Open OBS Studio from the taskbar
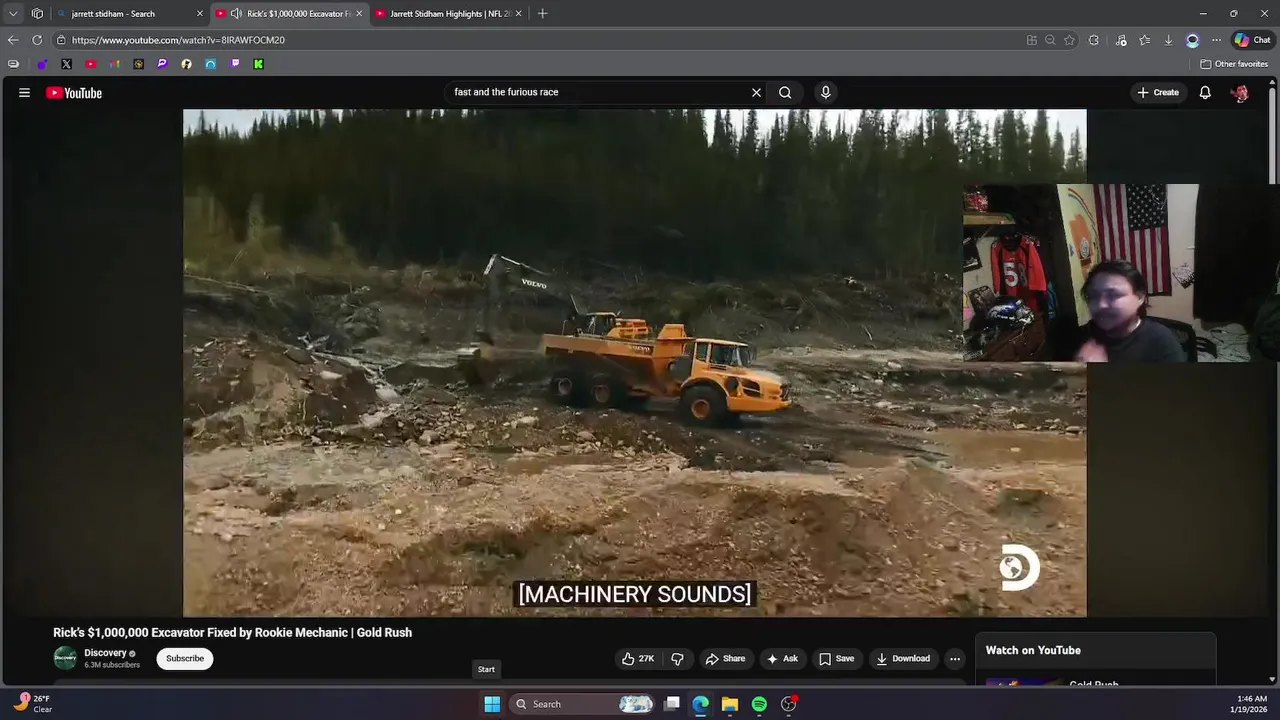 [x=789, y=704]
